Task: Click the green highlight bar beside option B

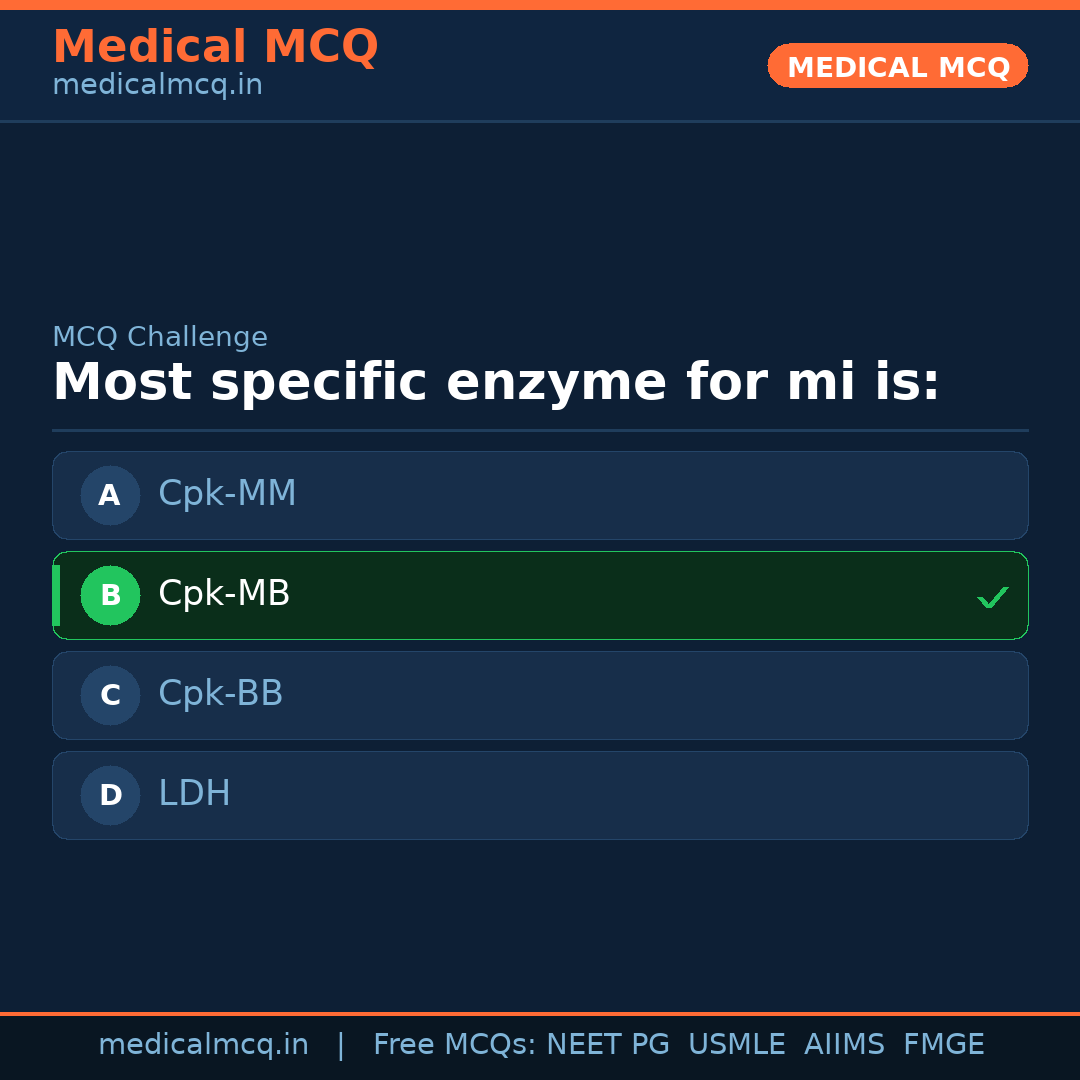Action: (56, 595)
